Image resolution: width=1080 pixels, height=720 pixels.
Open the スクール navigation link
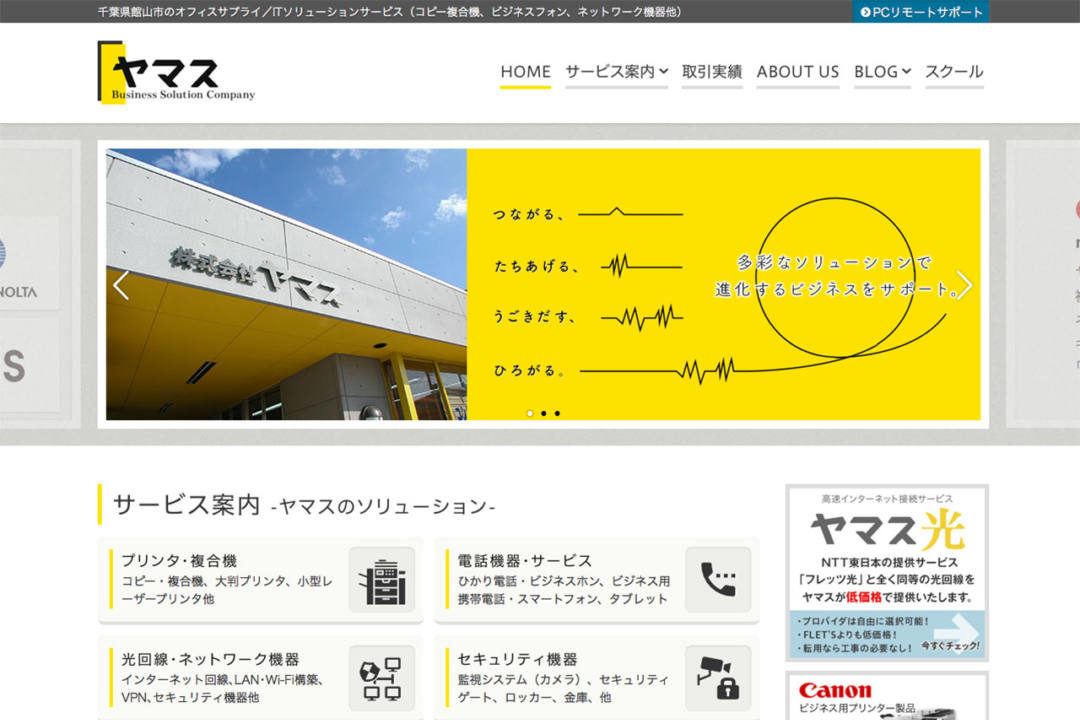(x=953, y=72)
